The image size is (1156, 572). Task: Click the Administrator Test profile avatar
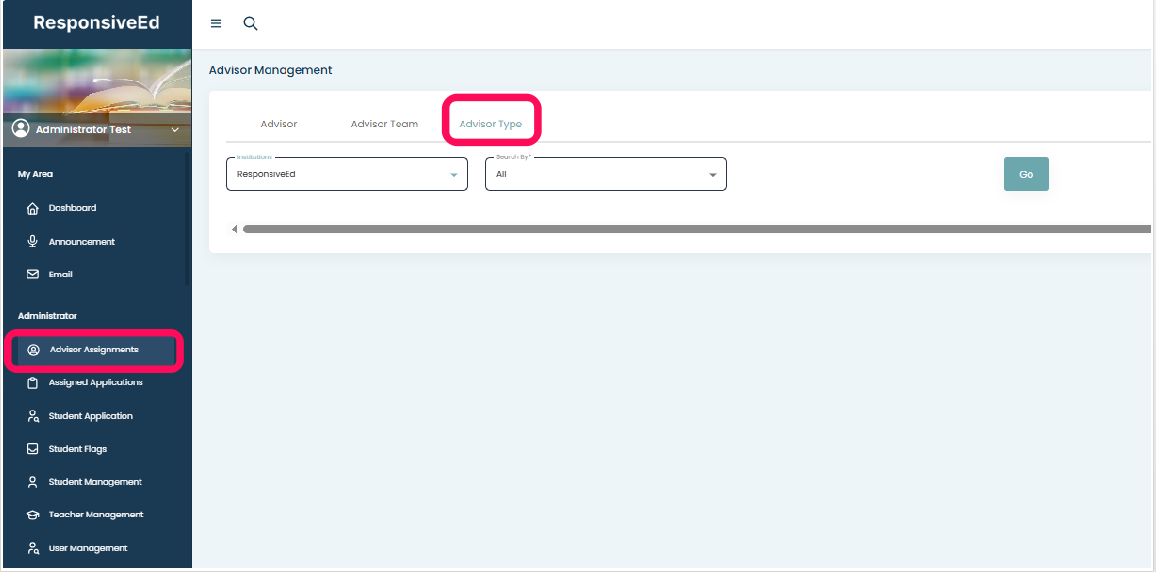20,129
